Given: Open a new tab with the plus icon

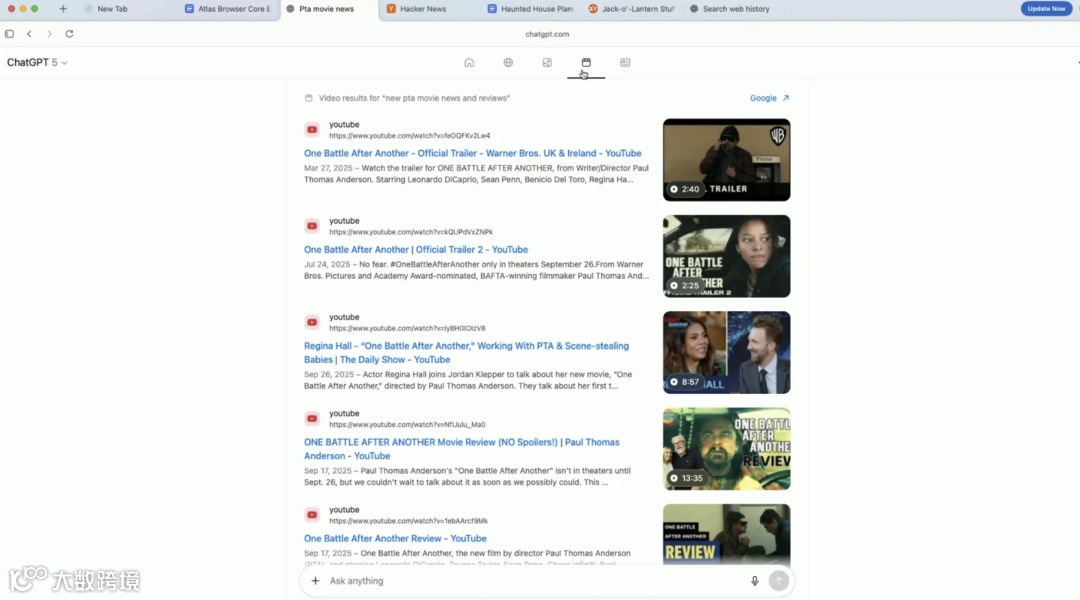Looking at the screenshot, I should click(x=63, y=9).
